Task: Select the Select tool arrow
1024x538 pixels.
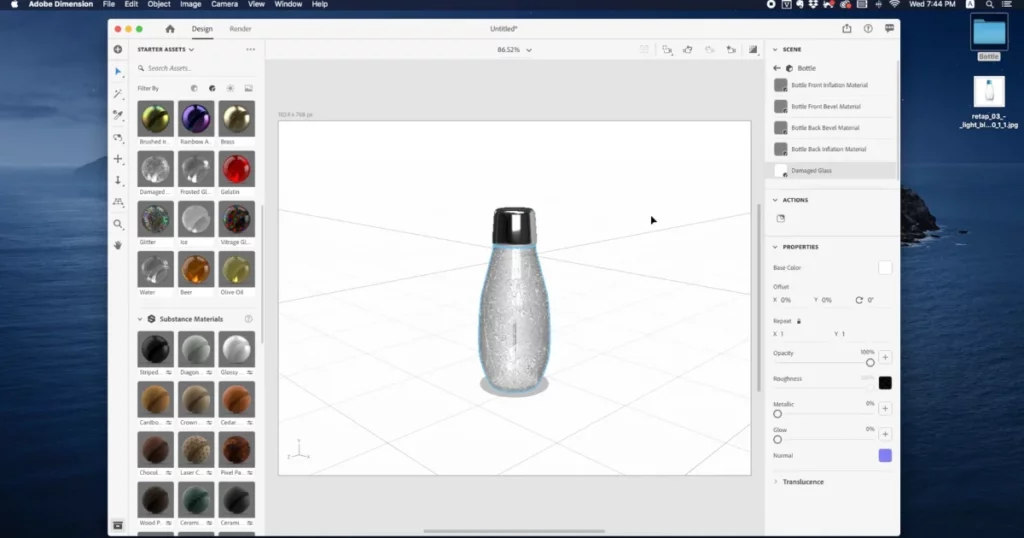Action: 118,72
